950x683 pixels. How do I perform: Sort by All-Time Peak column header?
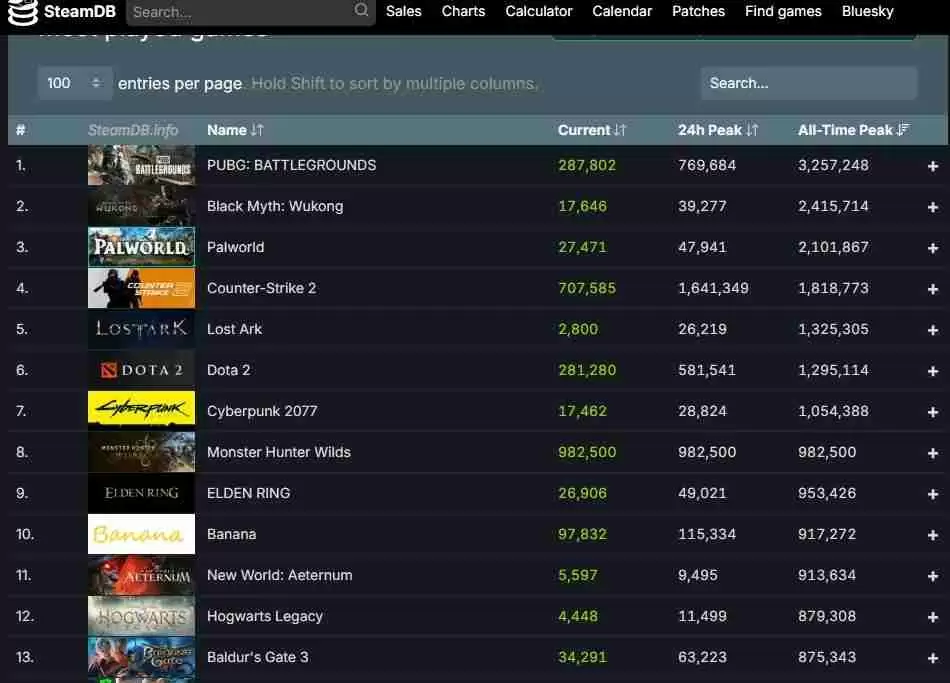852,130
